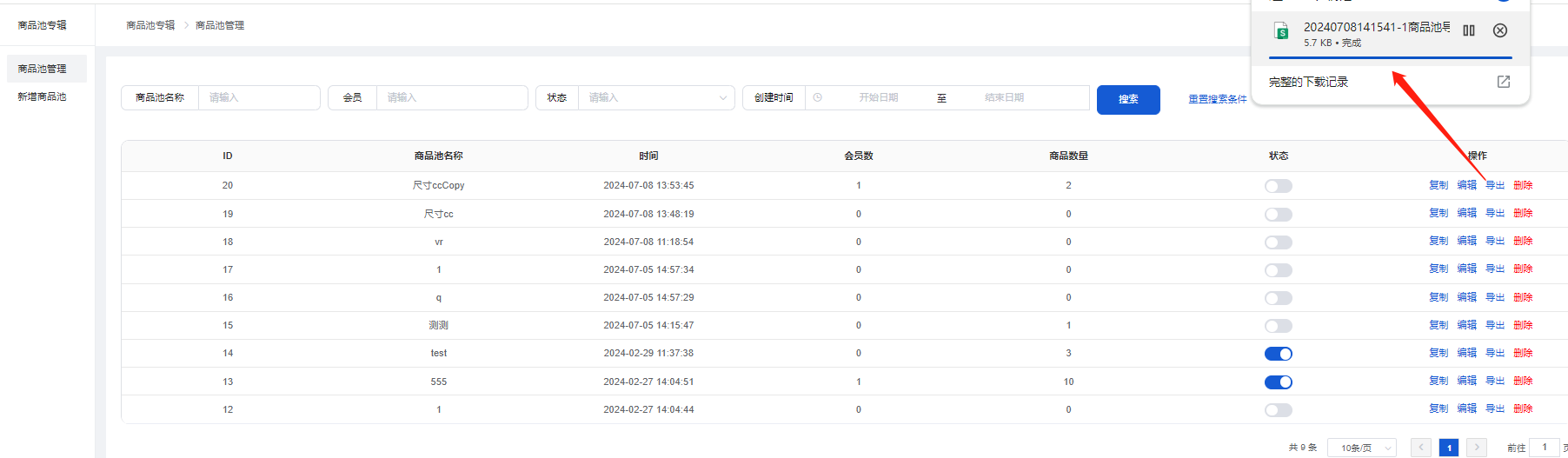Click the spreadsheet file icon in downloads
Screen dimensions: 1568x458
coord(1281,31)
